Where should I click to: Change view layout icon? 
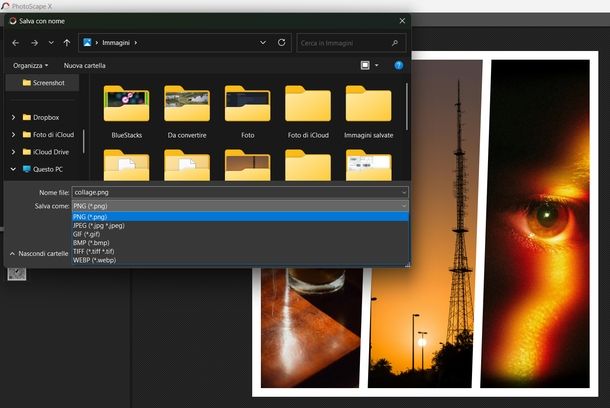[x=365, y=65]
